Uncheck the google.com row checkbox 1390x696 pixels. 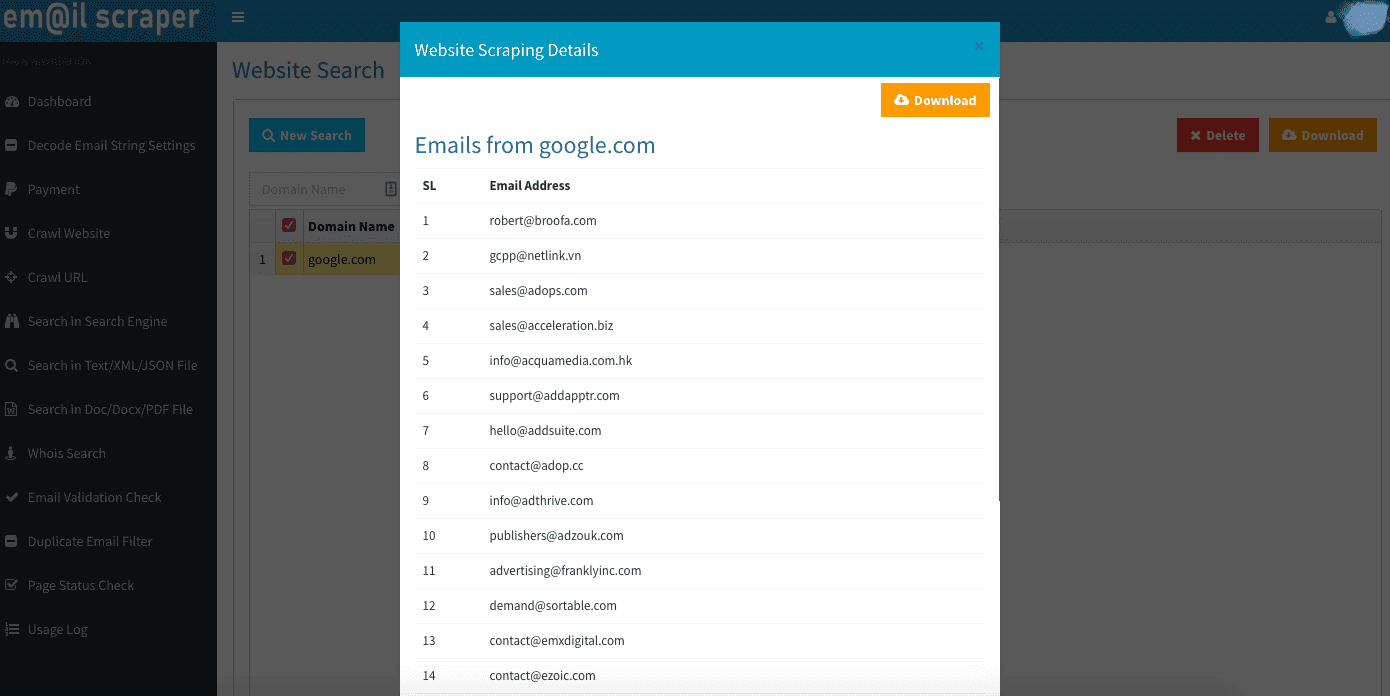tap(289, 259)
